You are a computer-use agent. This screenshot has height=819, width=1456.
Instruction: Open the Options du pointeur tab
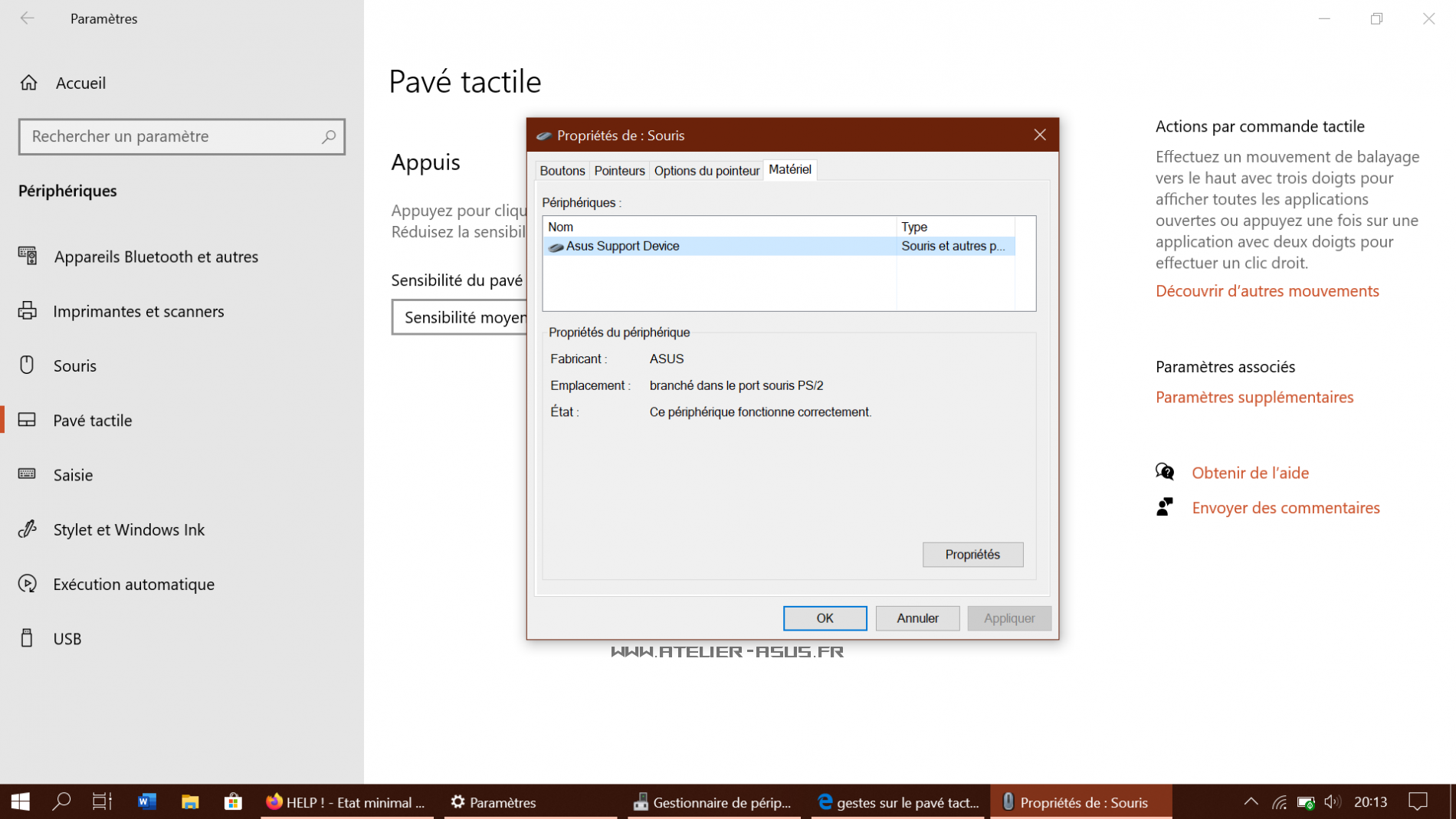click(x=707, y=170)
